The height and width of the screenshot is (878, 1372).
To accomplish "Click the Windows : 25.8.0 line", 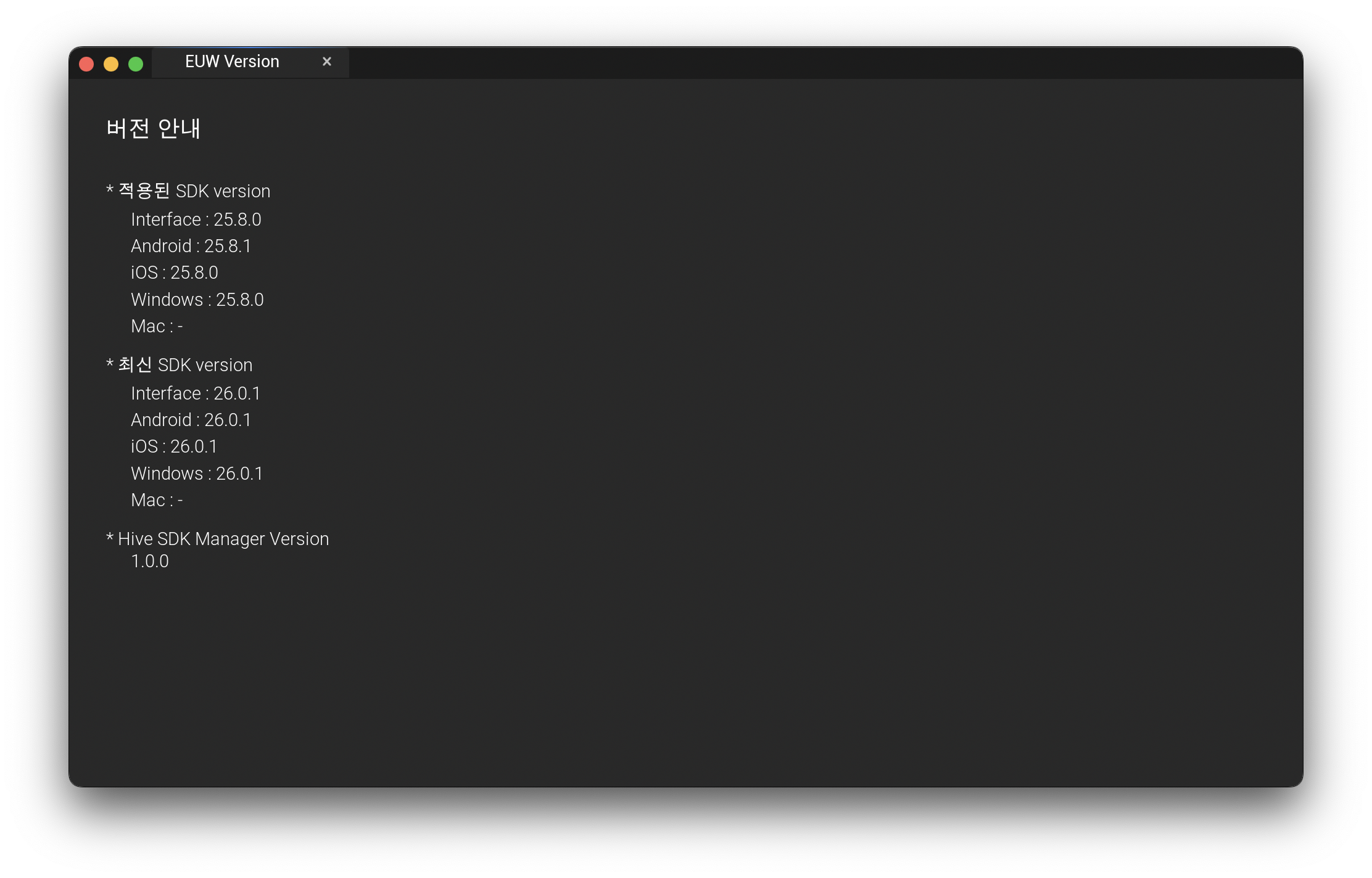I will pyautogui.click(x=197, y=300).
